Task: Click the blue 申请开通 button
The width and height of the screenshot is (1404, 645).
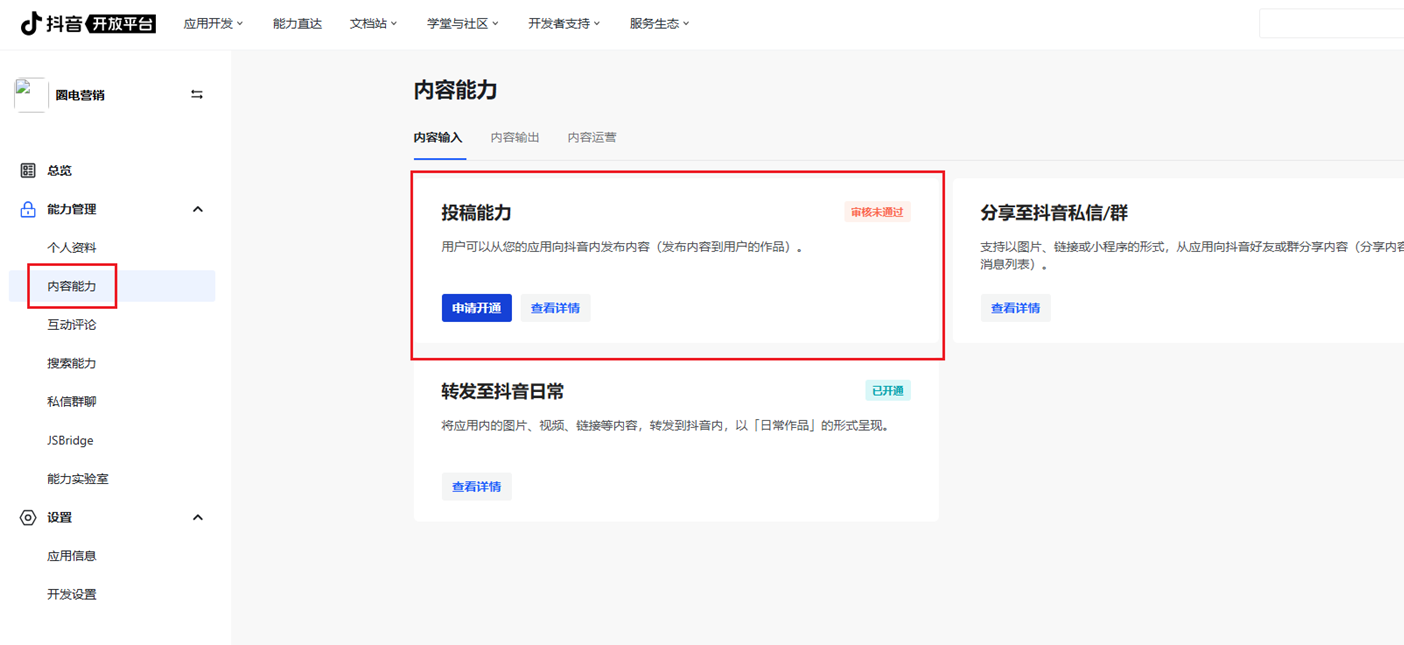Action: point(477,308)
